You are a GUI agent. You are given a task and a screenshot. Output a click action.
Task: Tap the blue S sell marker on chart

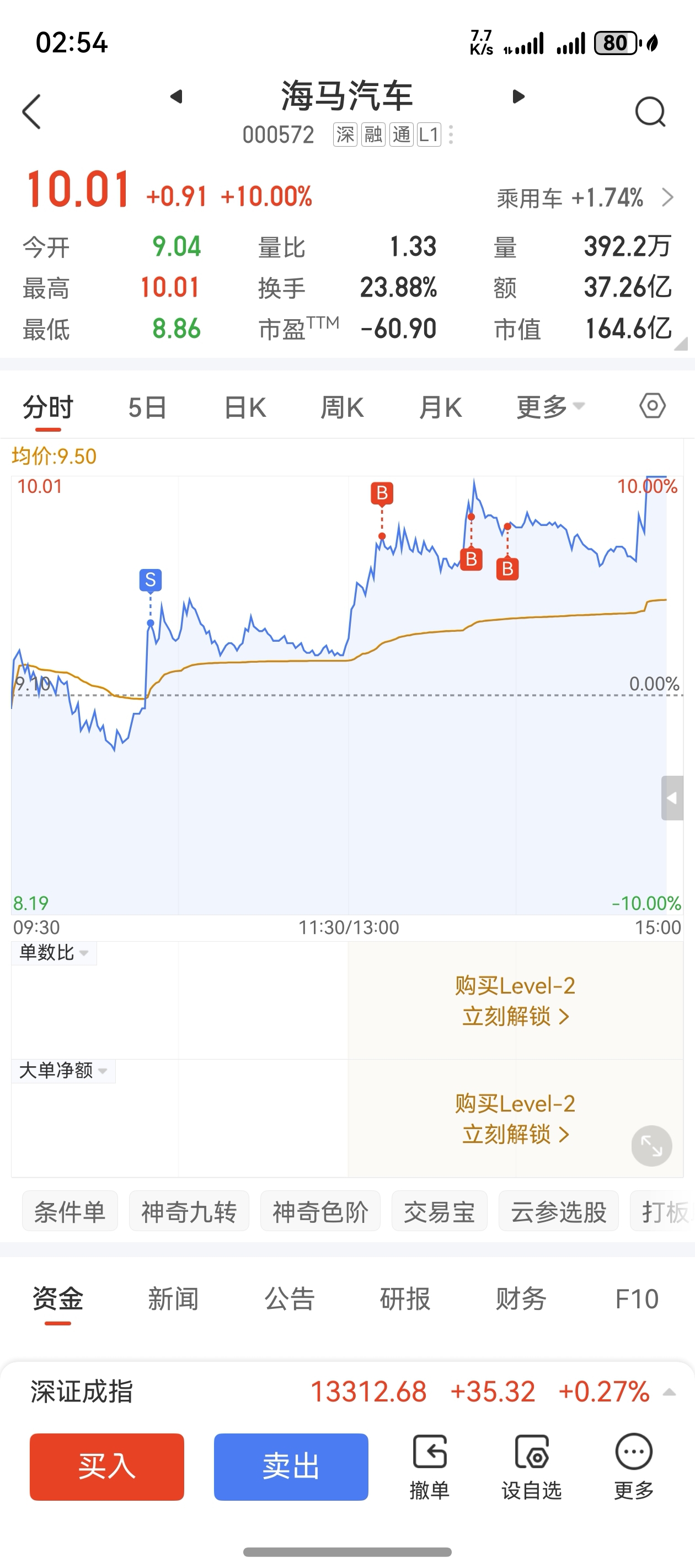point(151,580)
